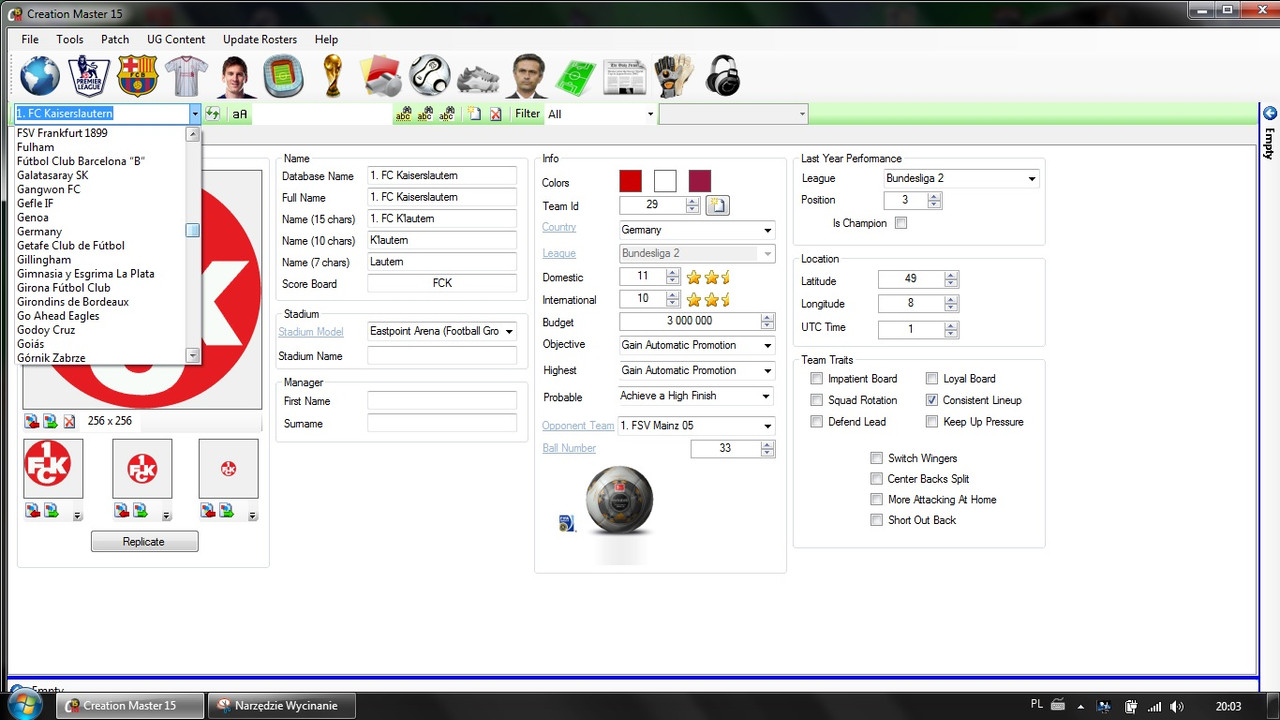This screenshot has height=720, width=1280.
Task: Enable Switch Wingers option
Action: (x=877, y=458)
